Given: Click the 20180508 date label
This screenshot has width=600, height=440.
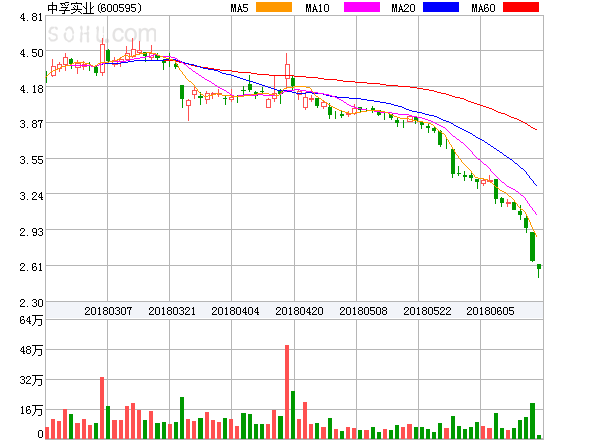Looking at the screenshot, I should [x=363, y=311].
